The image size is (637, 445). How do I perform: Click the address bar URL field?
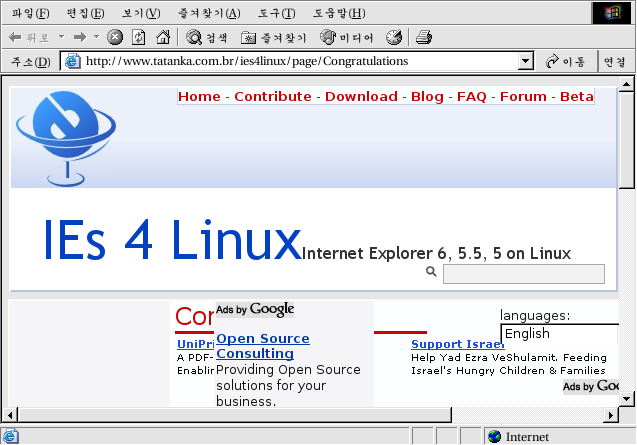point(296,61)
